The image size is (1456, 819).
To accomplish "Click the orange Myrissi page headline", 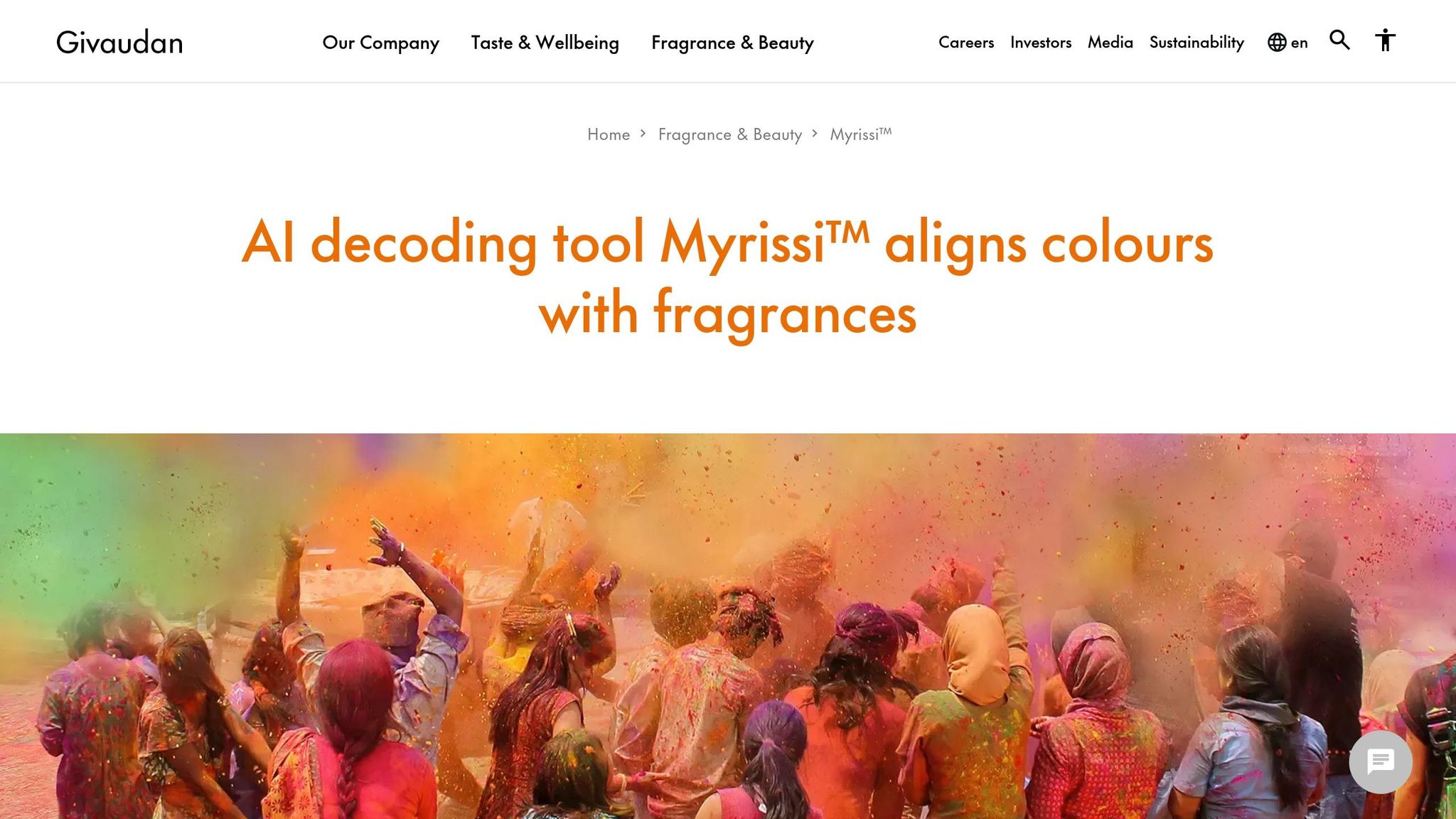I will [728, 277].
